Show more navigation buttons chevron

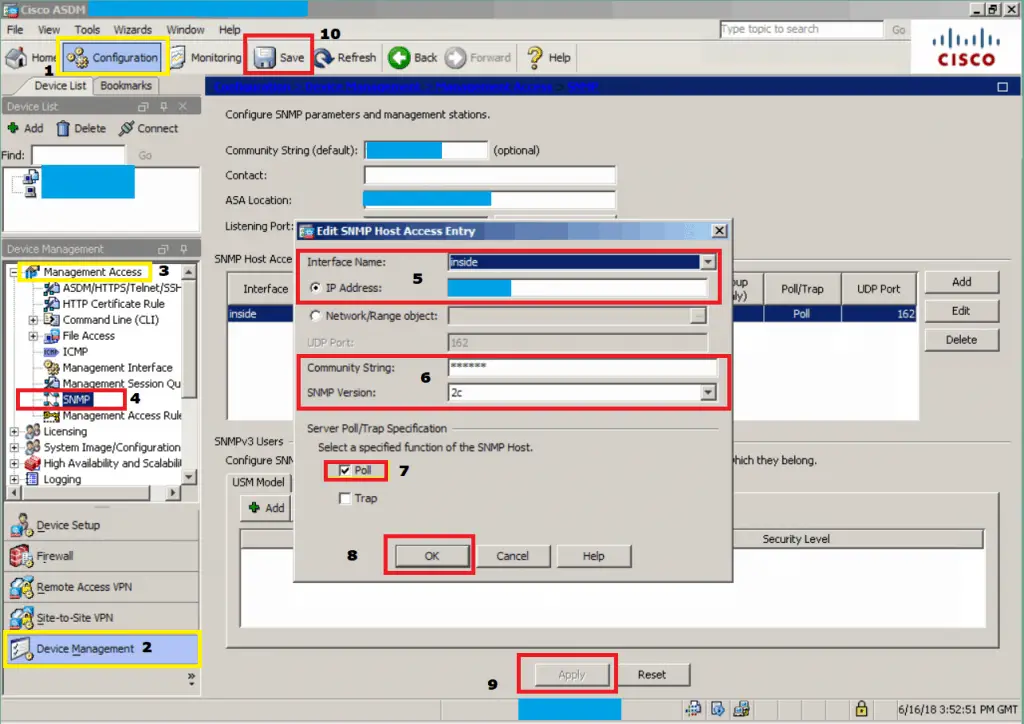coord(191,679)
